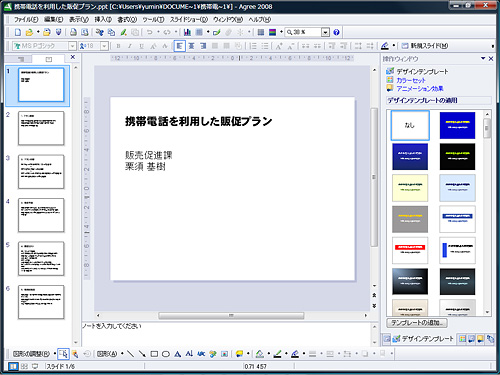Expand the task pane title dropdown arrow
The image size is (500, 375).
click(x=483, y=59)
